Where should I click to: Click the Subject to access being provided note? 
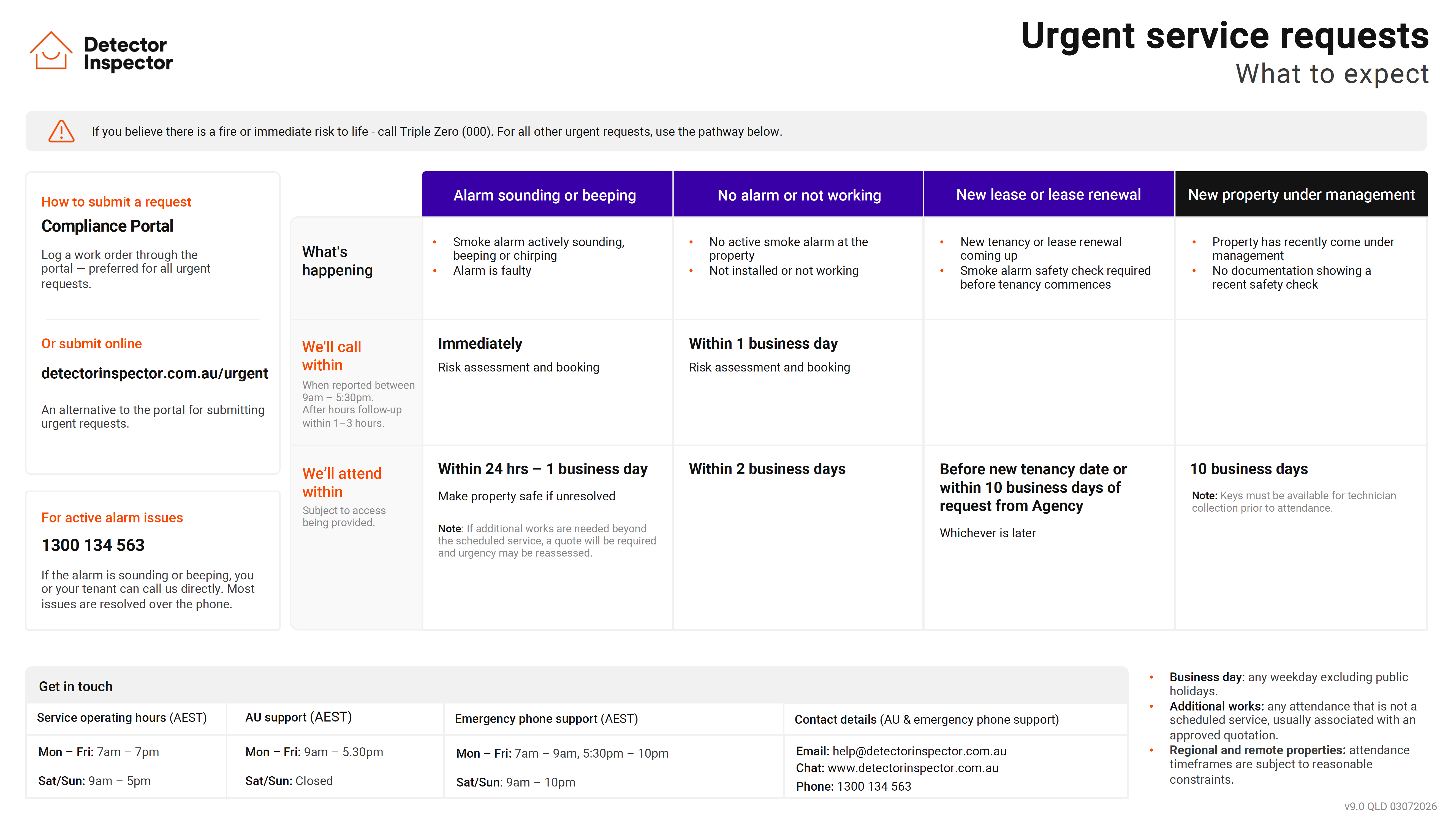(344, 517)
